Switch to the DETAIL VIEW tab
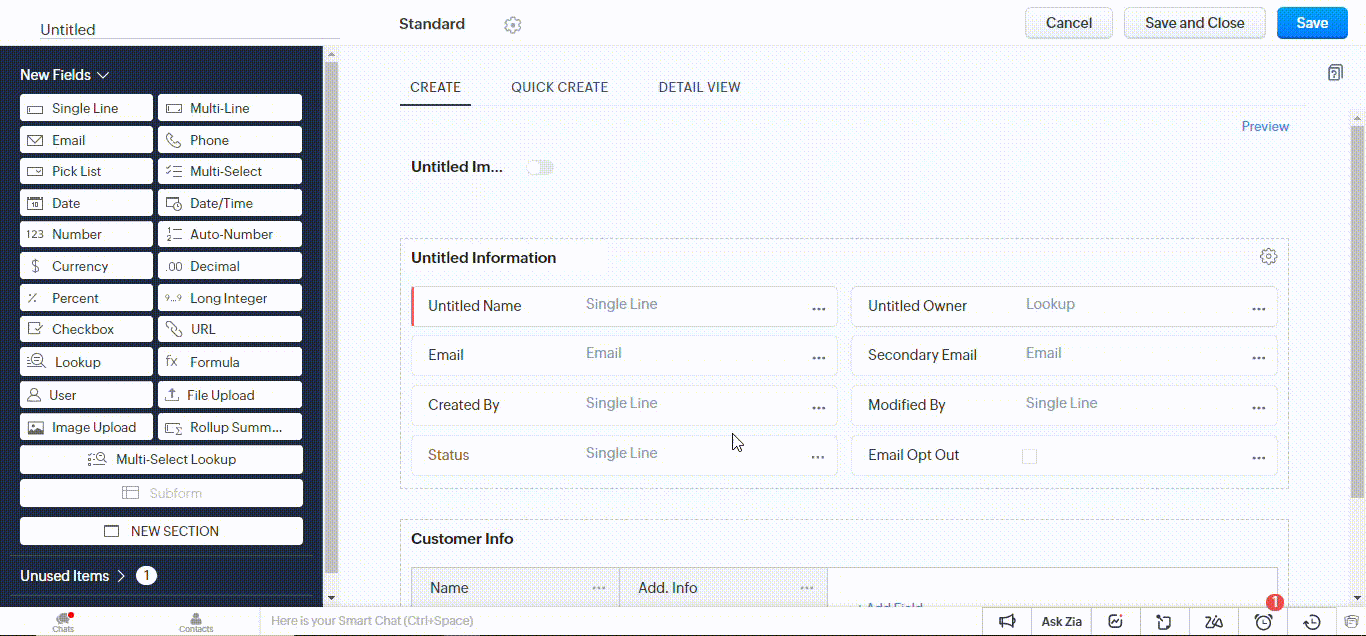 click(x=699, y=87)
